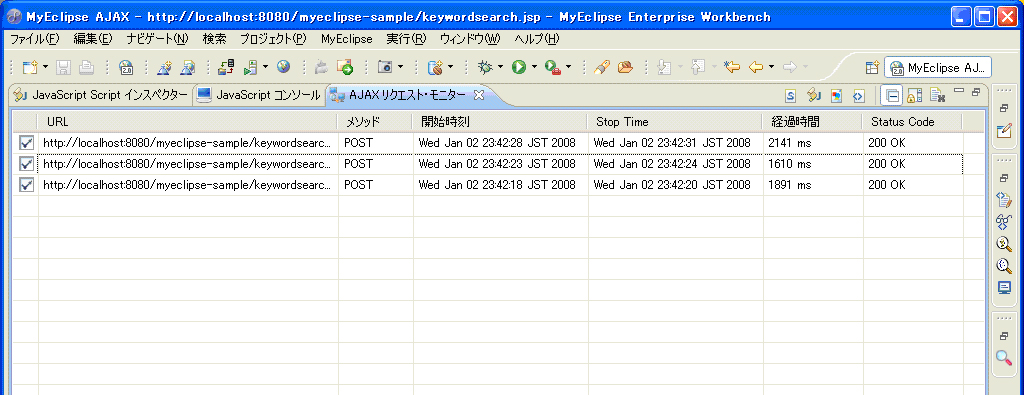Click the monitor icon in right sidebar
Screen dimensions: 1024x395
point(1004,288)
